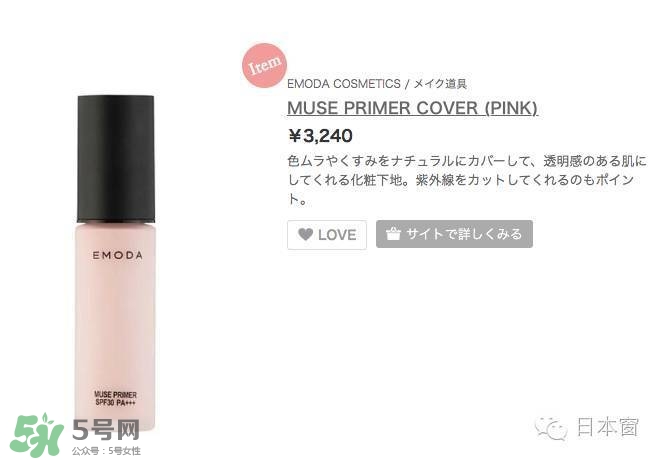Image resolution: width=662 pixels, height=460 pixels.
Task: Select the メイク道具 category link
Action: click(x=440, y=84)
